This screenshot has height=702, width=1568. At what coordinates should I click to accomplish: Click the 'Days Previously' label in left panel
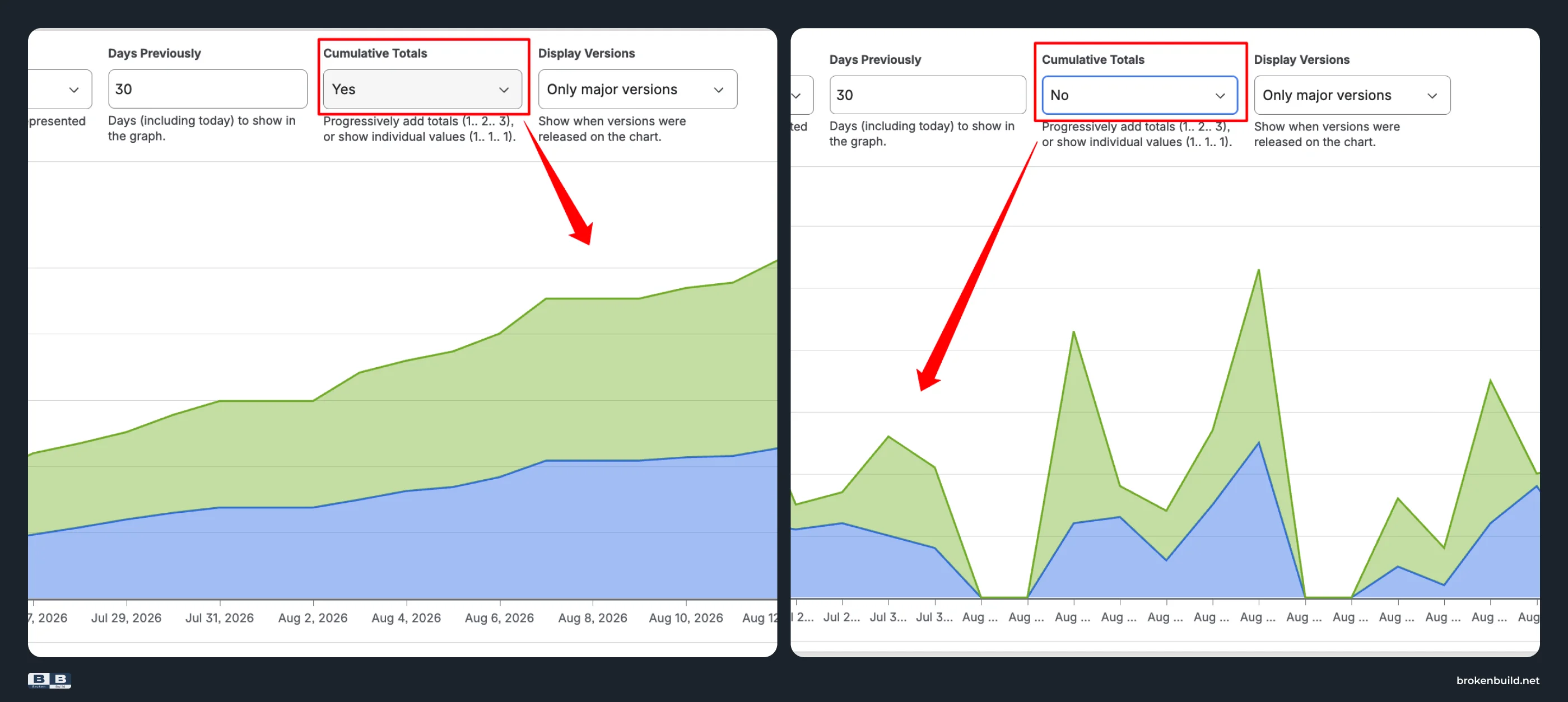pyautogui.click(x=154, y=53)
